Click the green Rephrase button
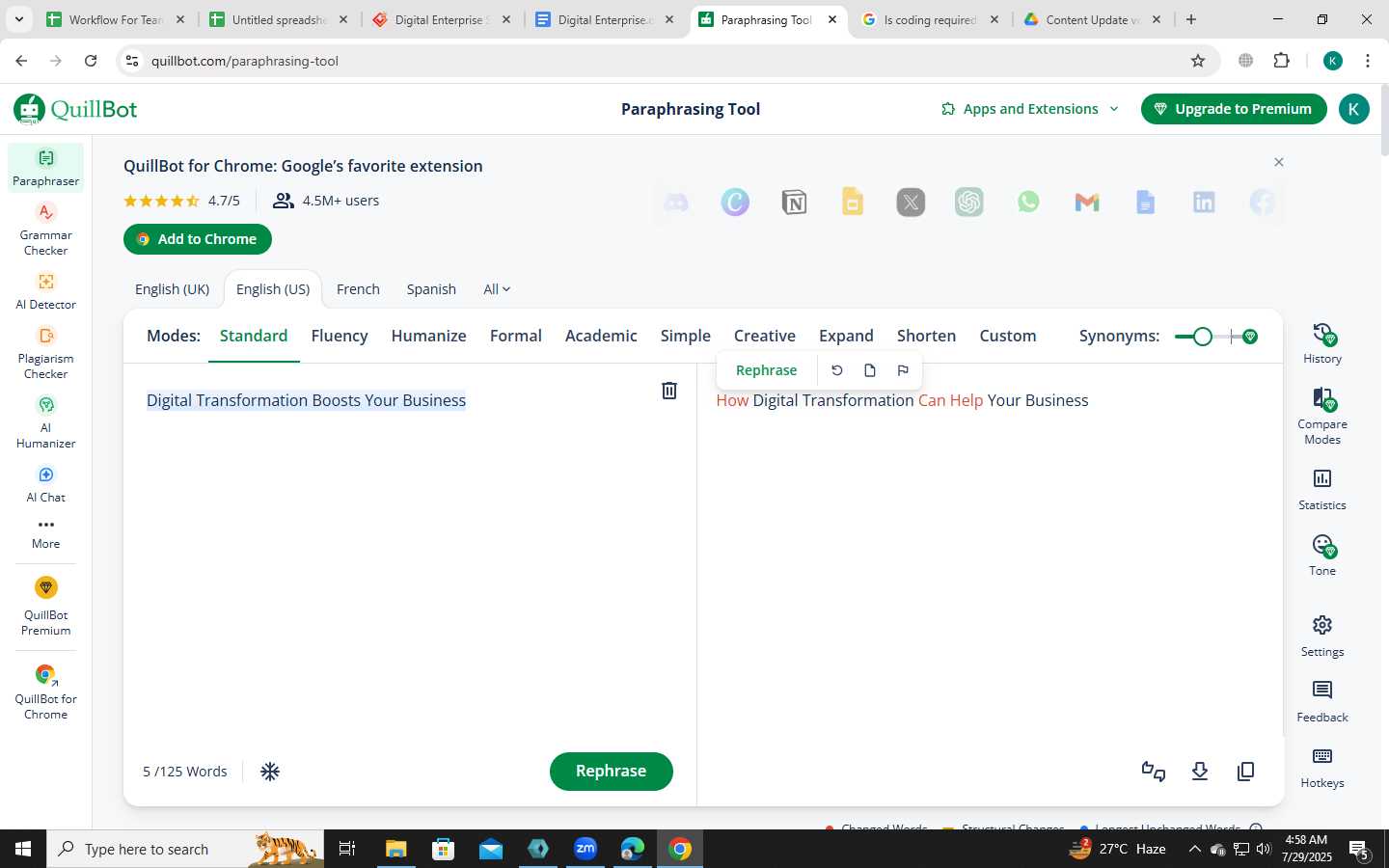This screenshot has height=868, width=1389. pos(612,772)
